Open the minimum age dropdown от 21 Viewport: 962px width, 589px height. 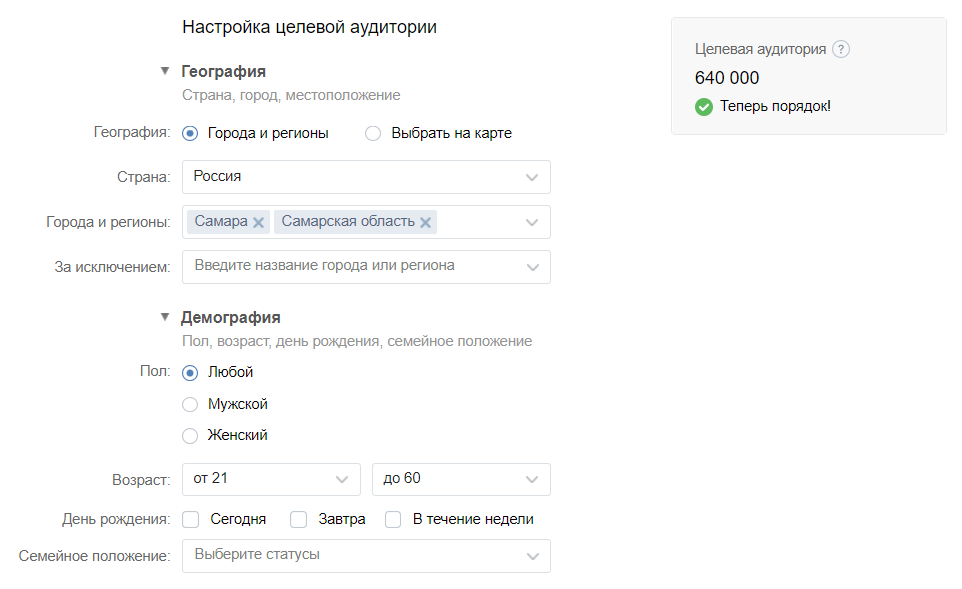(x=271, y=479)
